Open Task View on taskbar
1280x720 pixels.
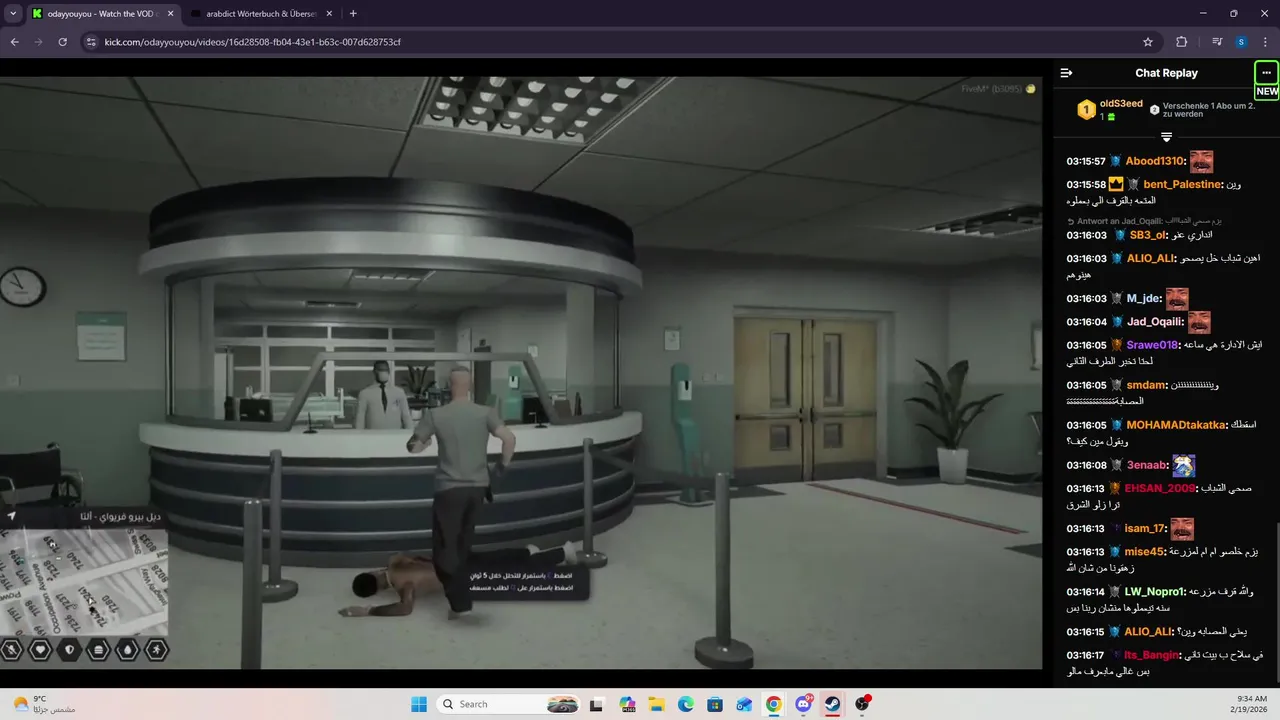tap(598, 704)
